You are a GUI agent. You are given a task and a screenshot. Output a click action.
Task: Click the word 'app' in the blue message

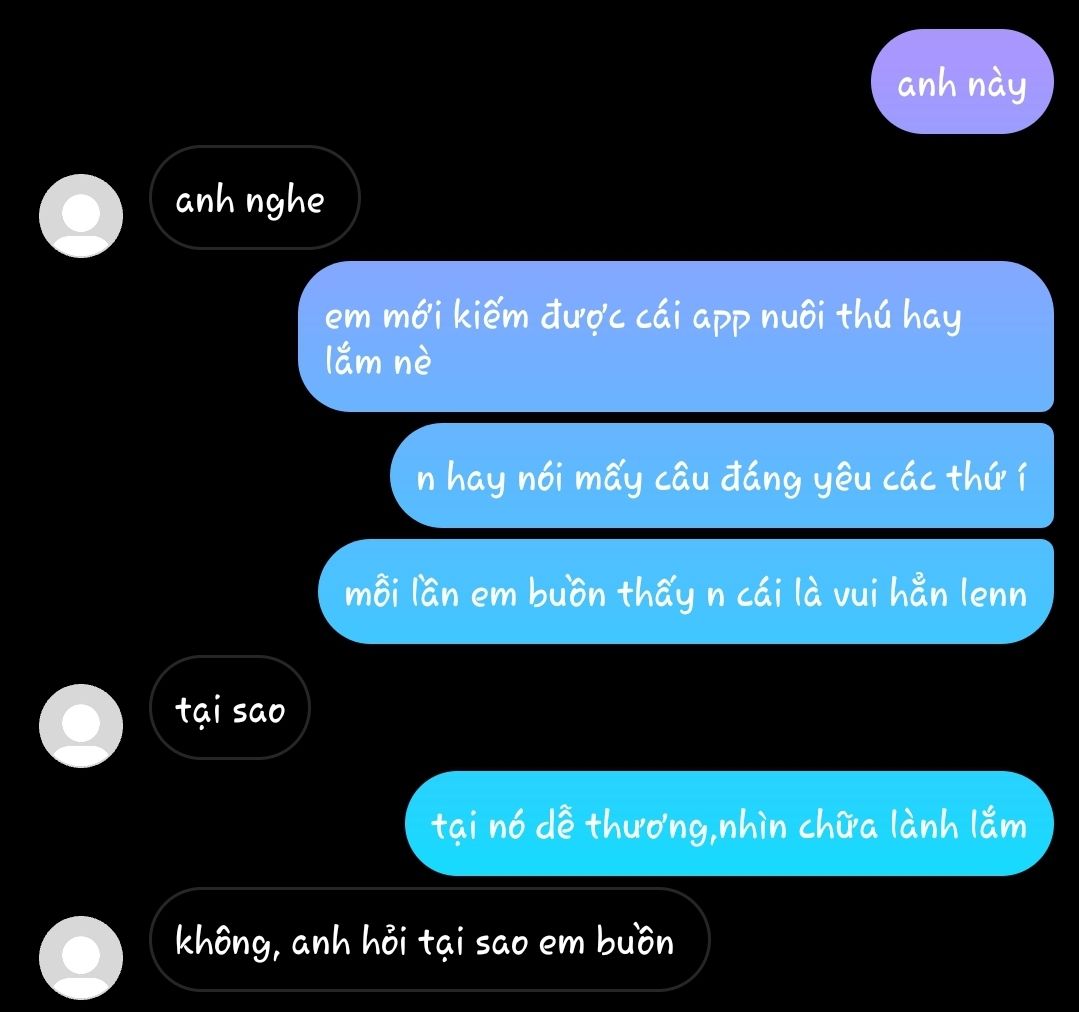coord(721,320)
